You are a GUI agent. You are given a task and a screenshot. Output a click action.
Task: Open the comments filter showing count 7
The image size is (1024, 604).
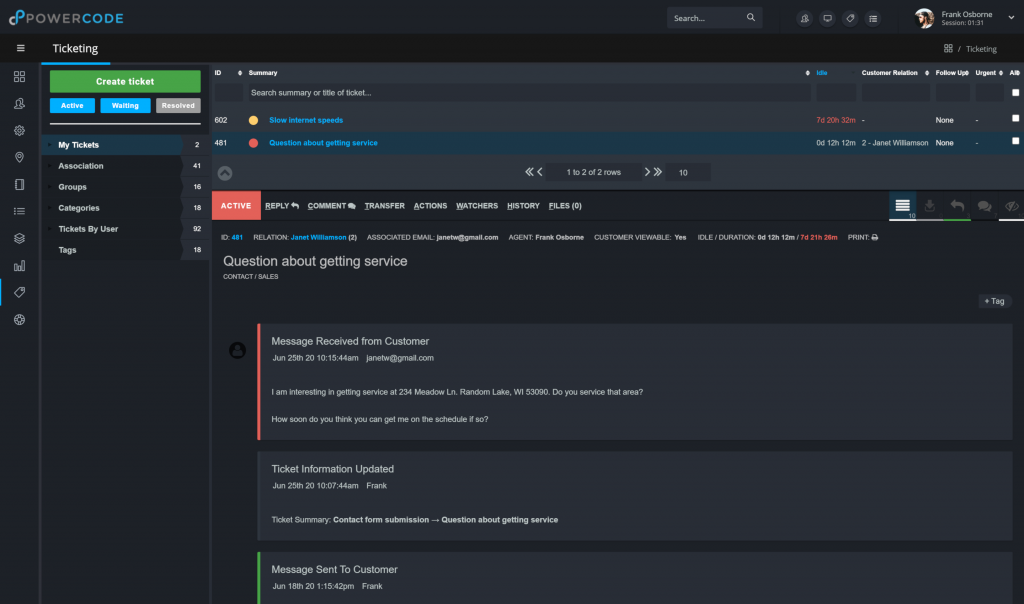tap(983, 205)
